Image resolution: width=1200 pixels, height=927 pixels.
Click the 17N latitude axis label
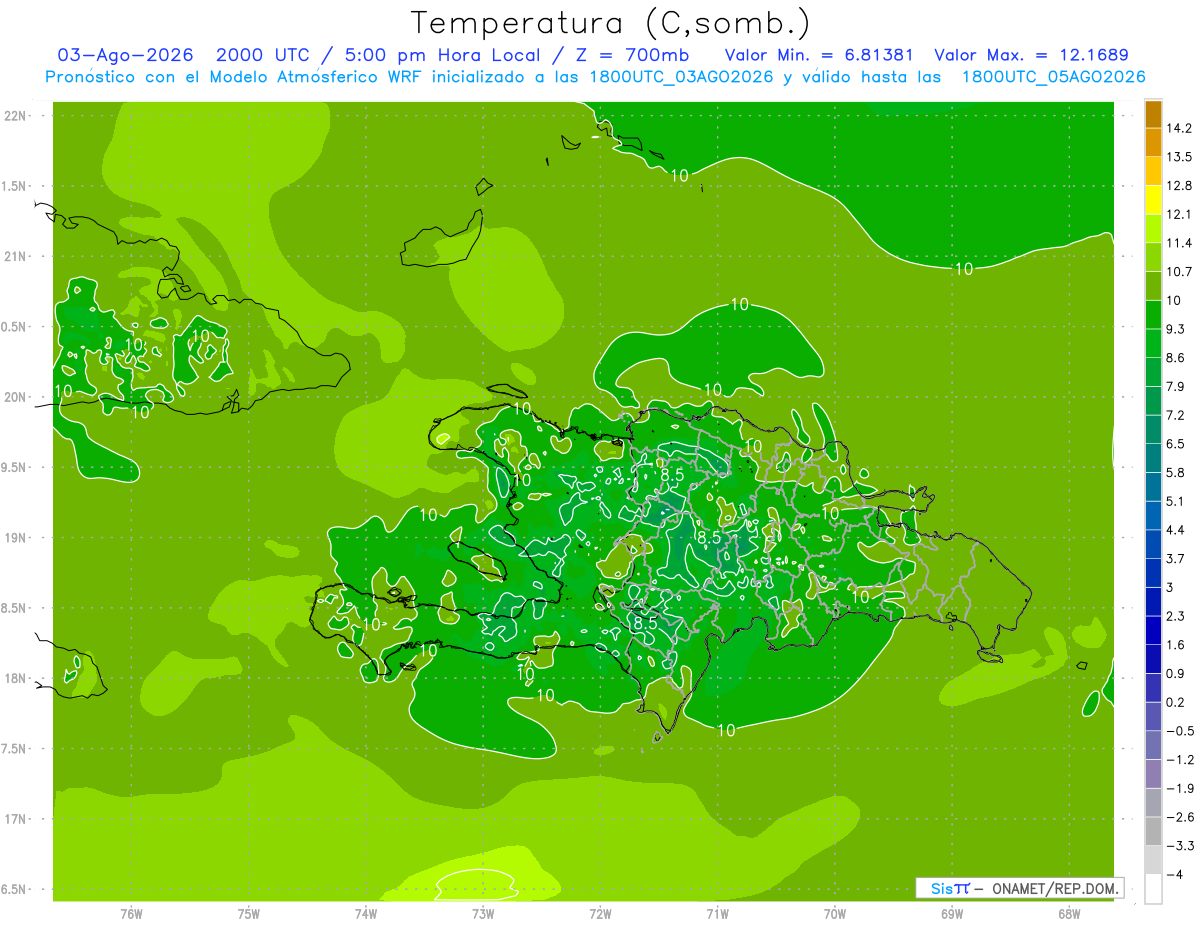click(x=17, y=819)
